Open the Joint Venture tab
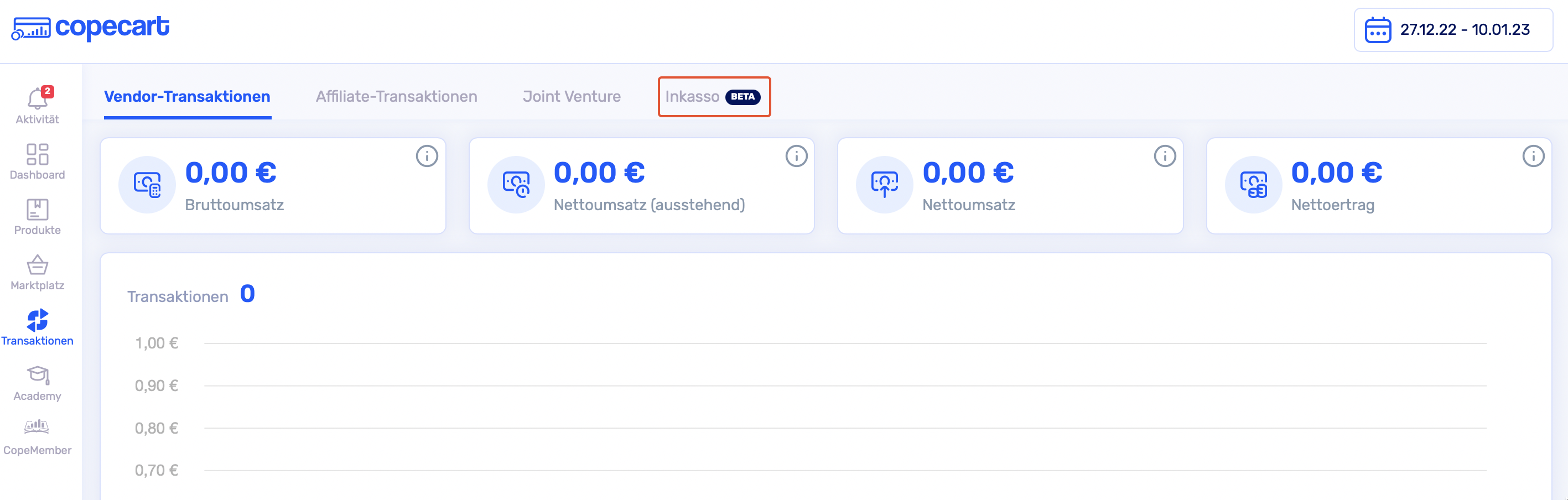The image size is (1568, 500). [x=572, y=97]
